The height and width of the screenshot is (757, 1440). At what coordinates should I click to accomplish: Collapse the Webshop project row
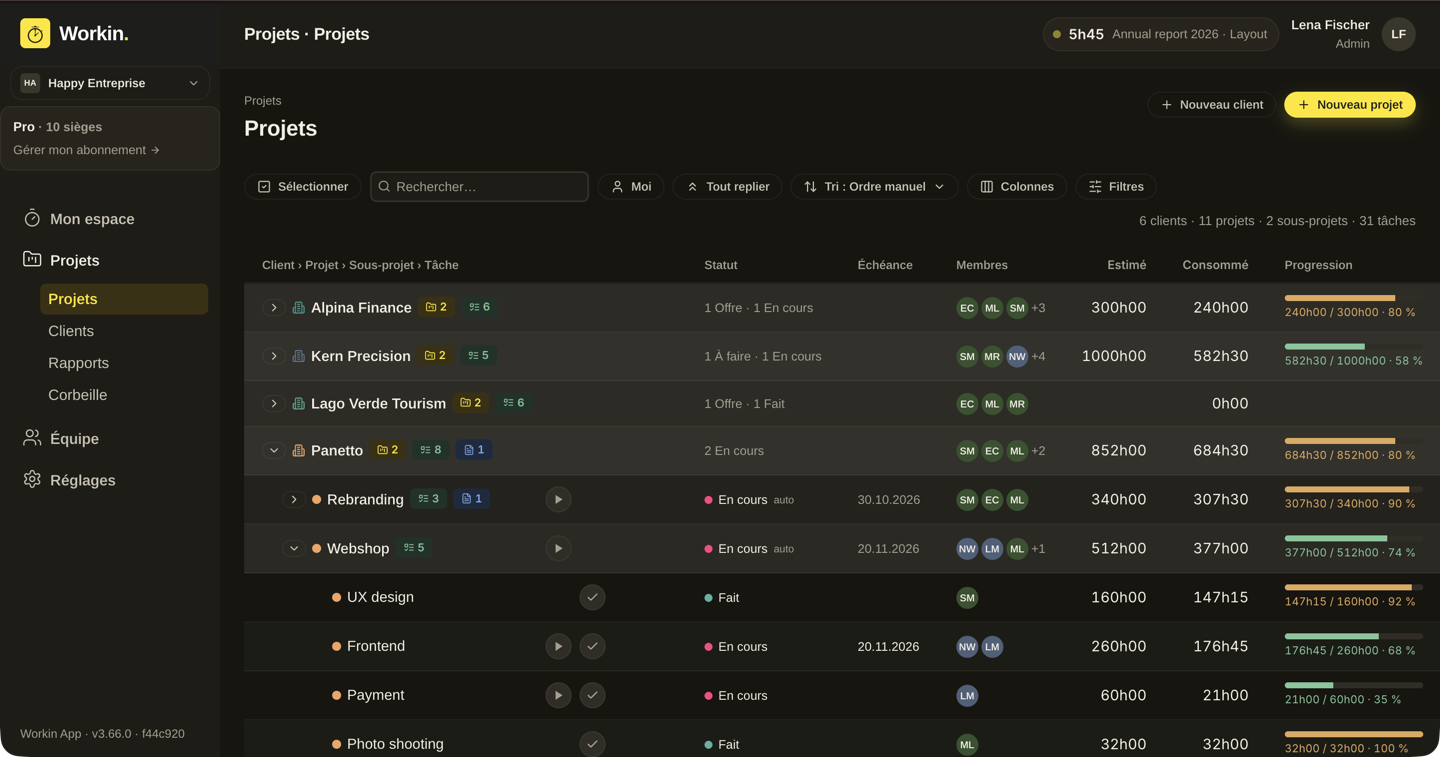[294, 549]
